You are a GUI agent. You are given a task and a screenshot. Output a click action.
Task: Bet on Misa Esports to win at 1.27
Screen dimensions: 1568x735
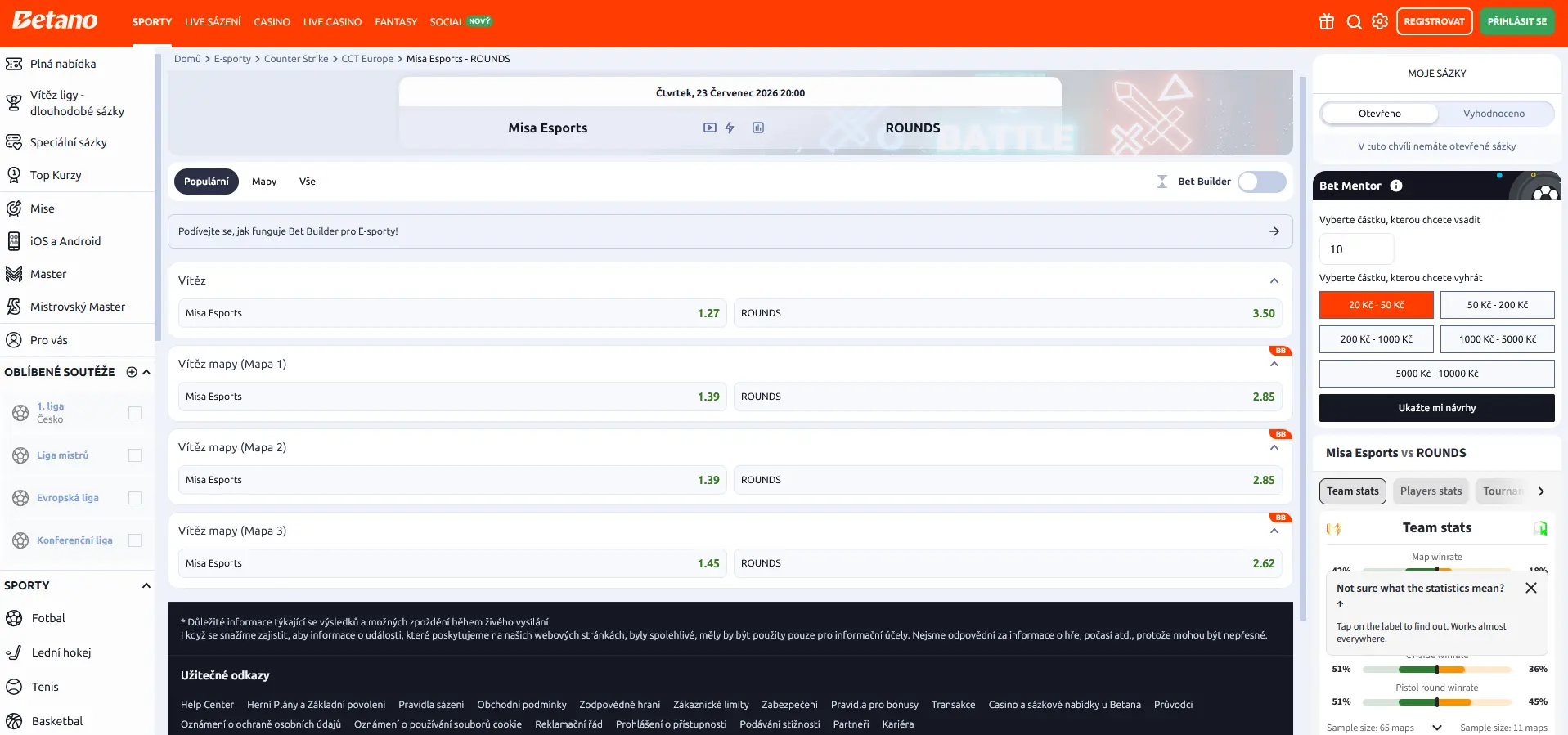pyautogui.click(x=452, y=313)
